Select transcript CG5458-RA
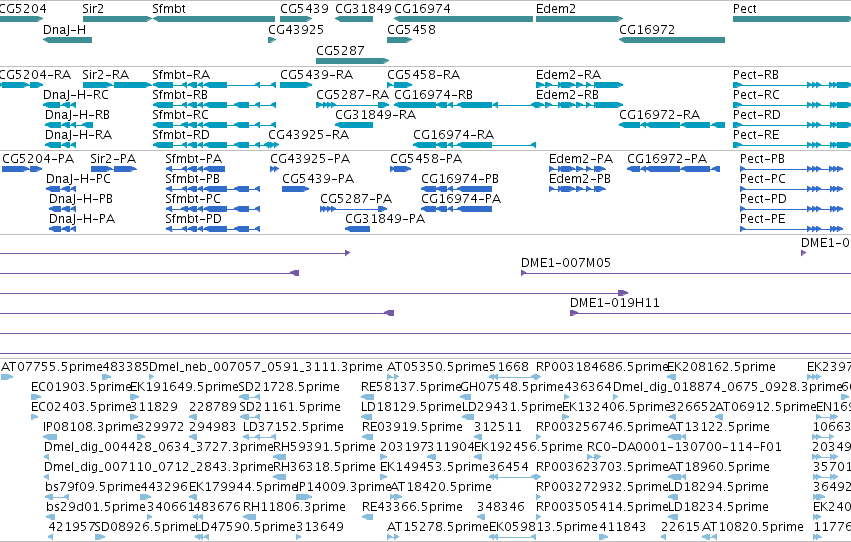The height and width of the screenshot is (542, 851). (x=423, y=75)
